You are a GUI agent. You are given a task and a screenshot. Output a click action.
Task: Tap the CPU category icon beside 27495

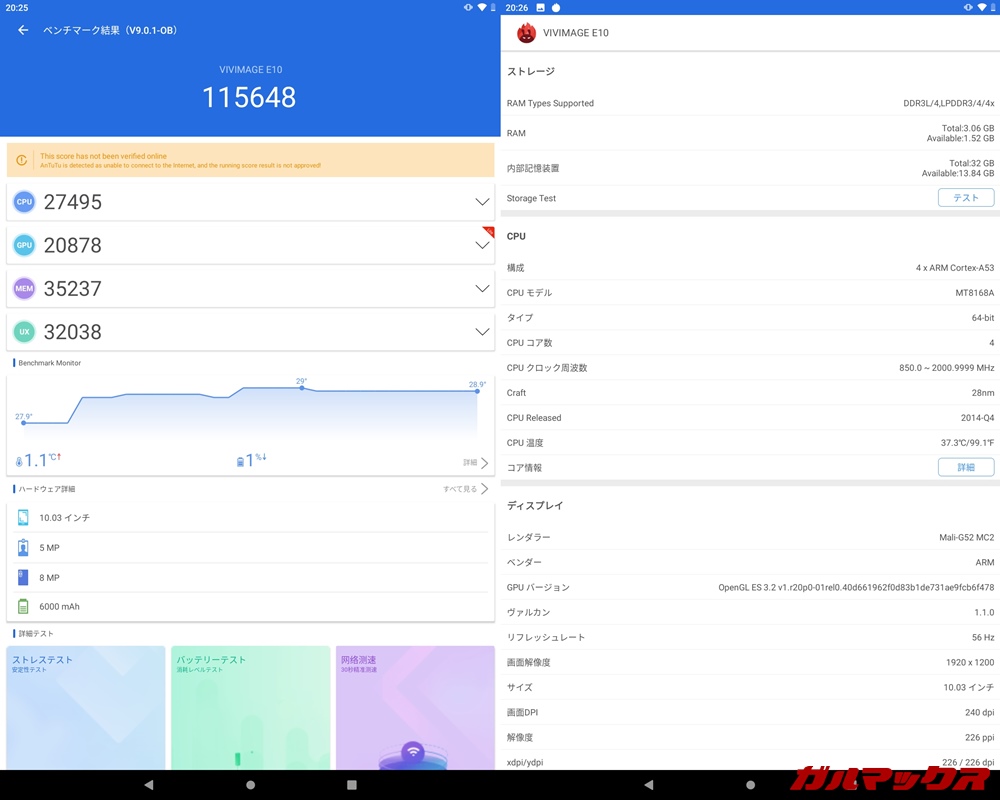pos(24,202)
